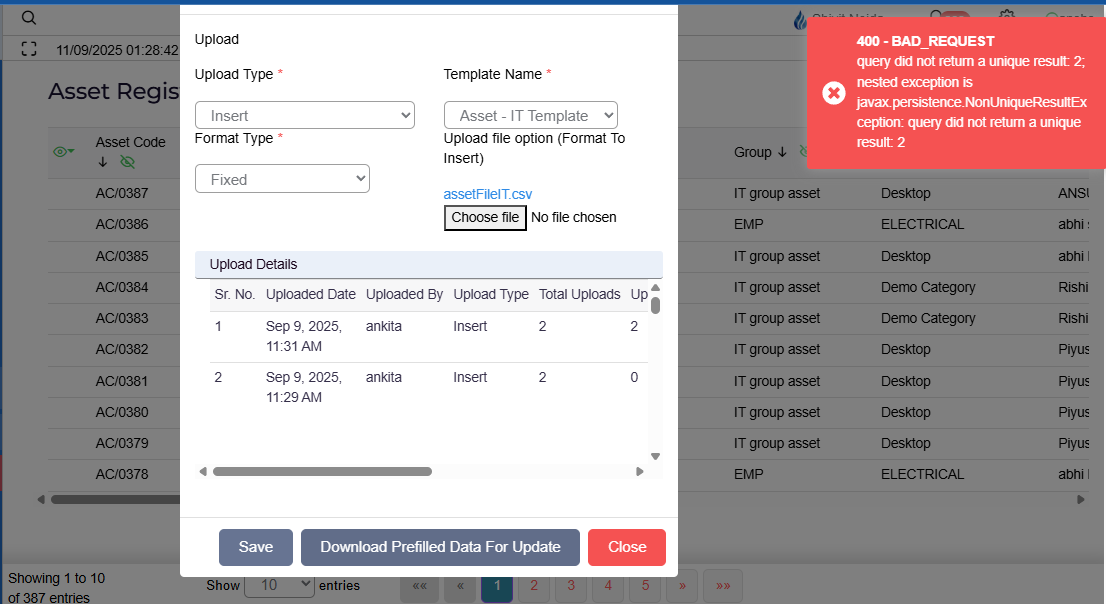Open the Upload Type dropdown
The width and height of the screenshot is (1106, 604).
coord(305,116)
